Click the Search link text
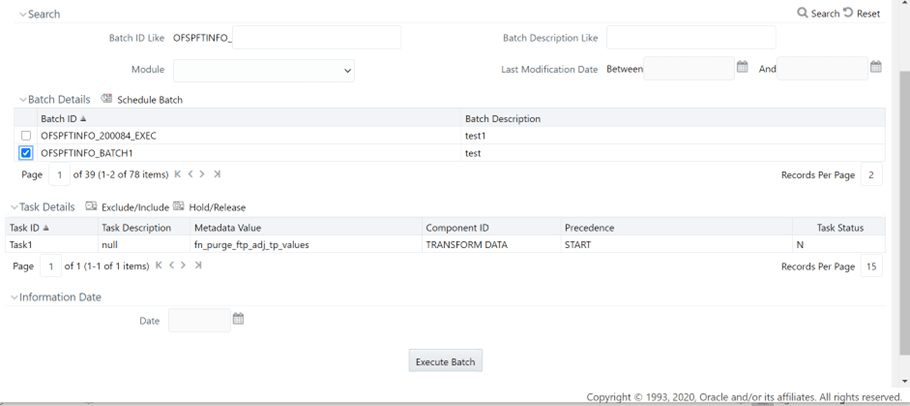910x406 pixels. coord(825,13)
